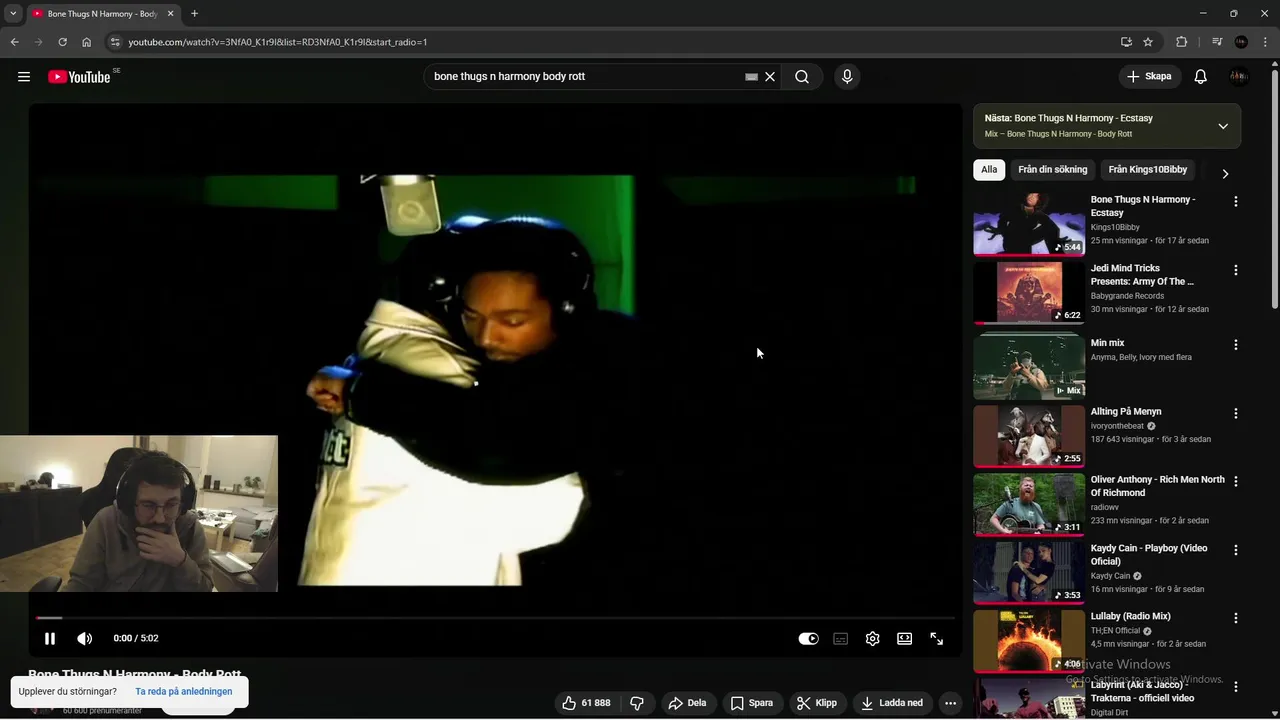Open options for Lullaby (Radio Mix)

(1236, 618)
